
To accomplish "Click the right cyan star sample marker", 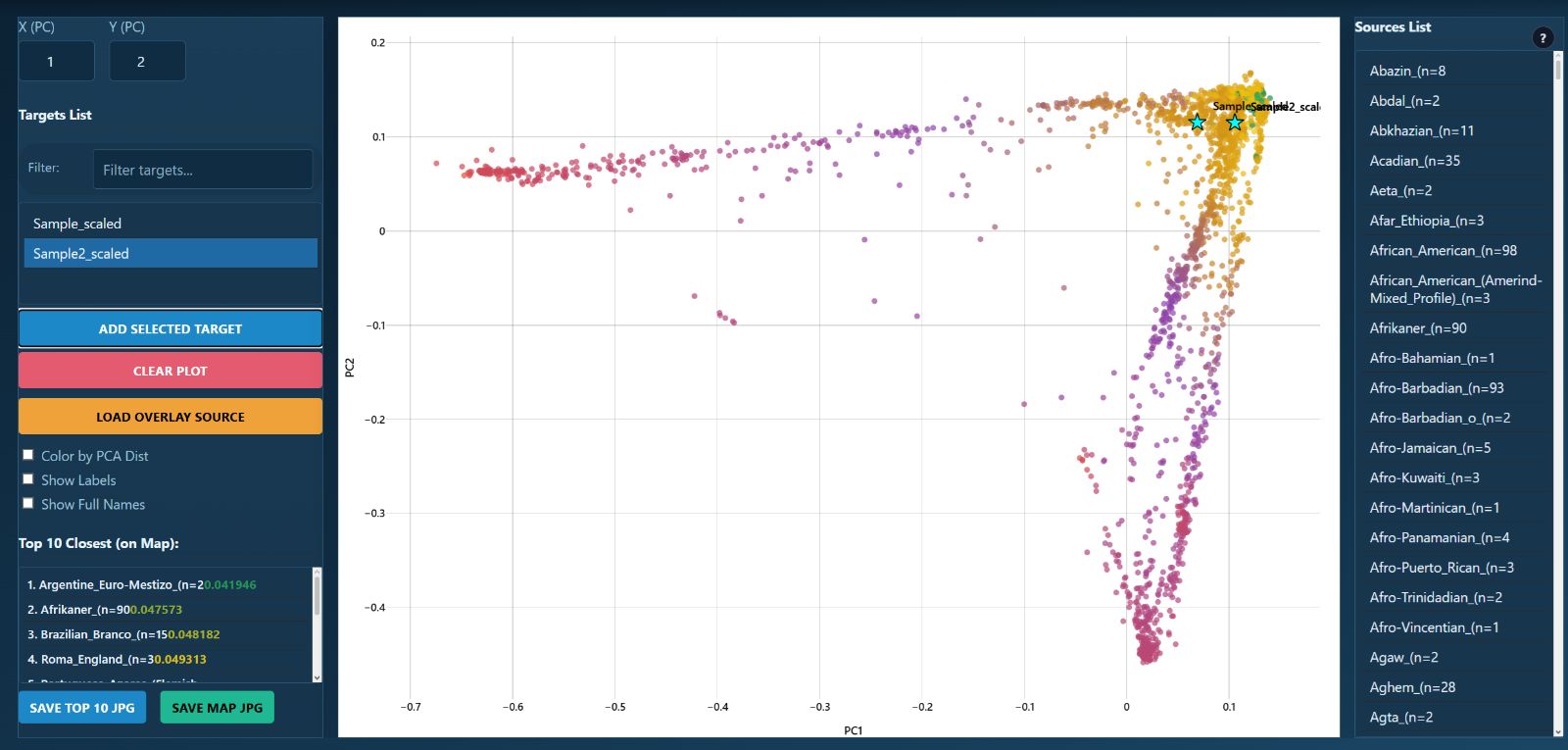I will click(x=1235, y=123).
